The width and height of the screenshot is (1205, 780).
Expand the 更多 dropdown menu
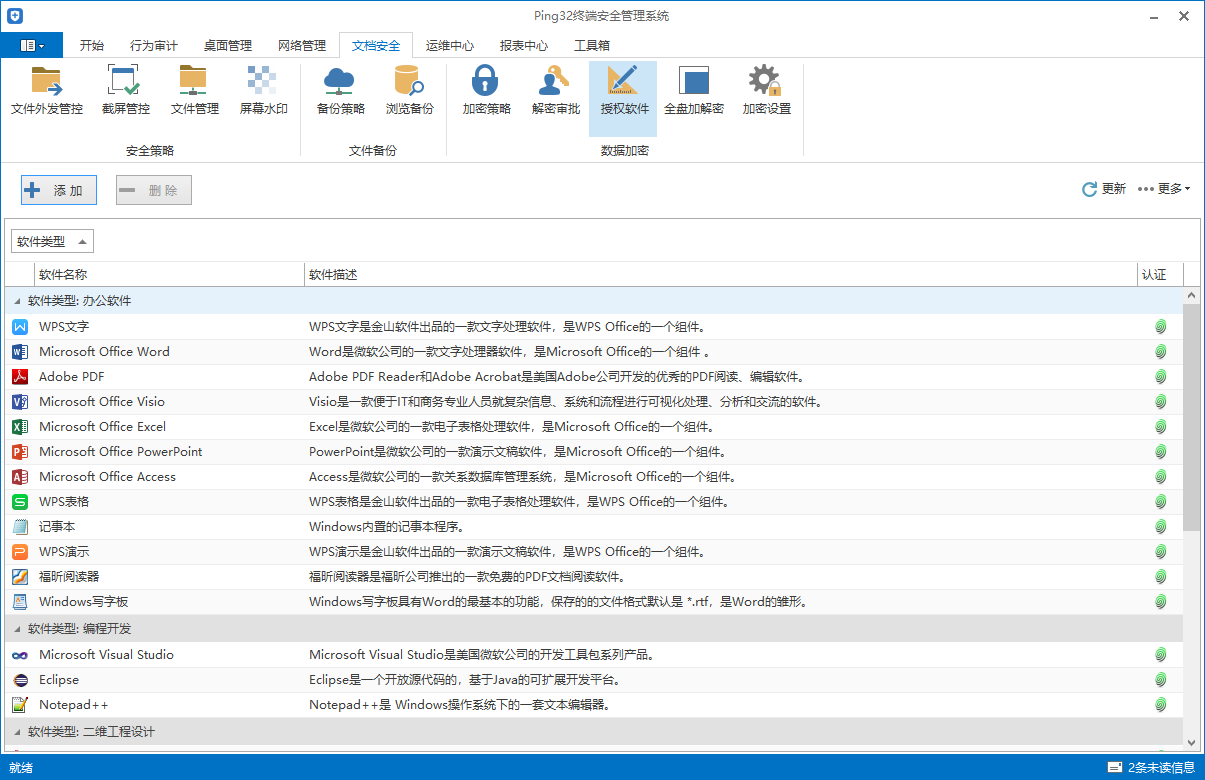1170,187
